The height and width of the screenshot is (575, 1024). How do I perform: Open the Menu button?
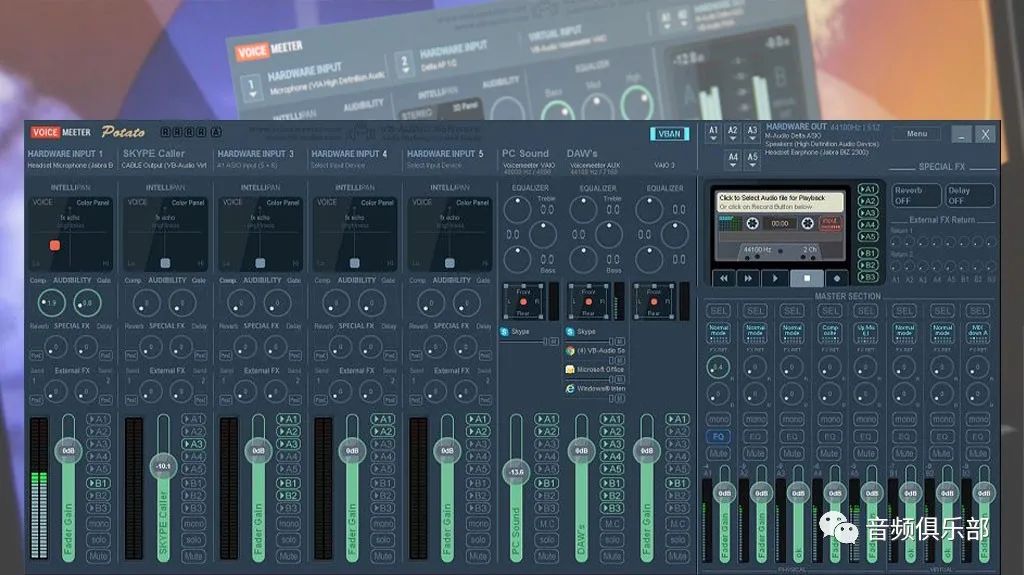917,133
